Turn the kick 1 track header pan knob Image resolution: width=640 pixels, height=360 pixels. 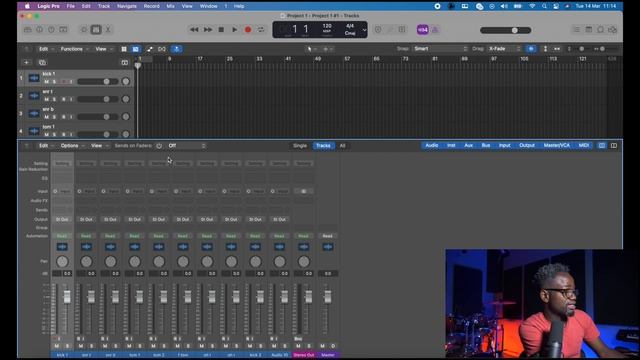click(126, 82)
